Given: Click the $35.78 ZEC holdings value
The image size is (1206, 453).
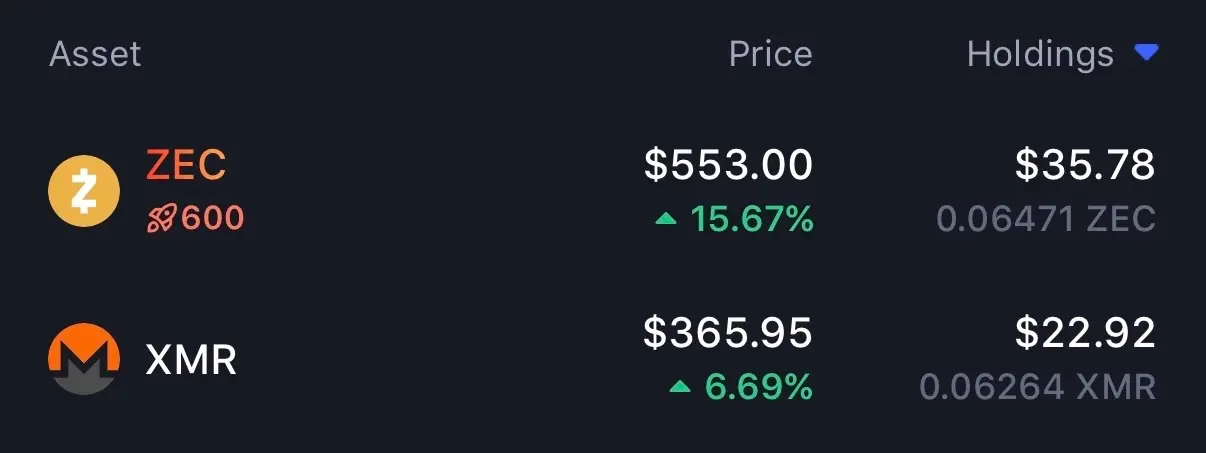Looking at the screenshot, I should (x=1085, y=166).
